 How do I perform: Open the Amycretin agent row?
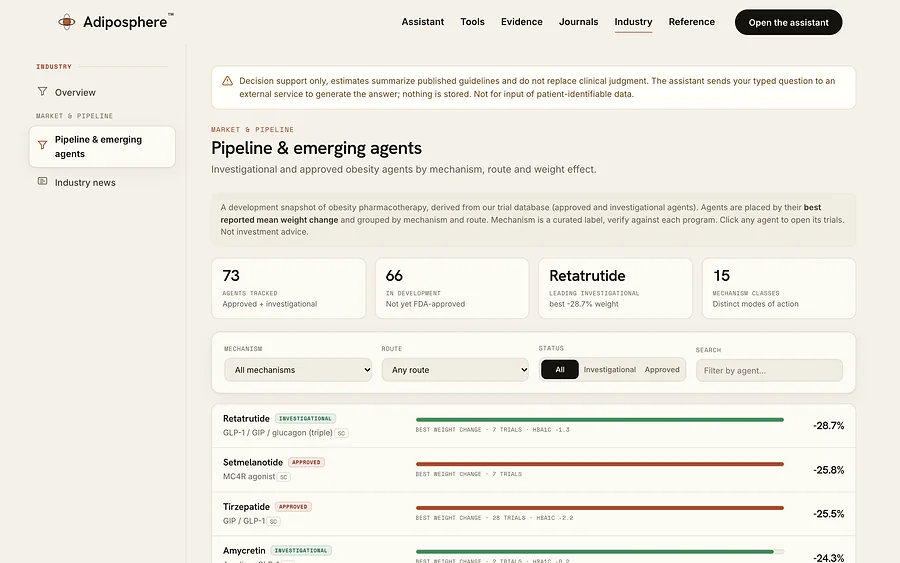(533, 551)
